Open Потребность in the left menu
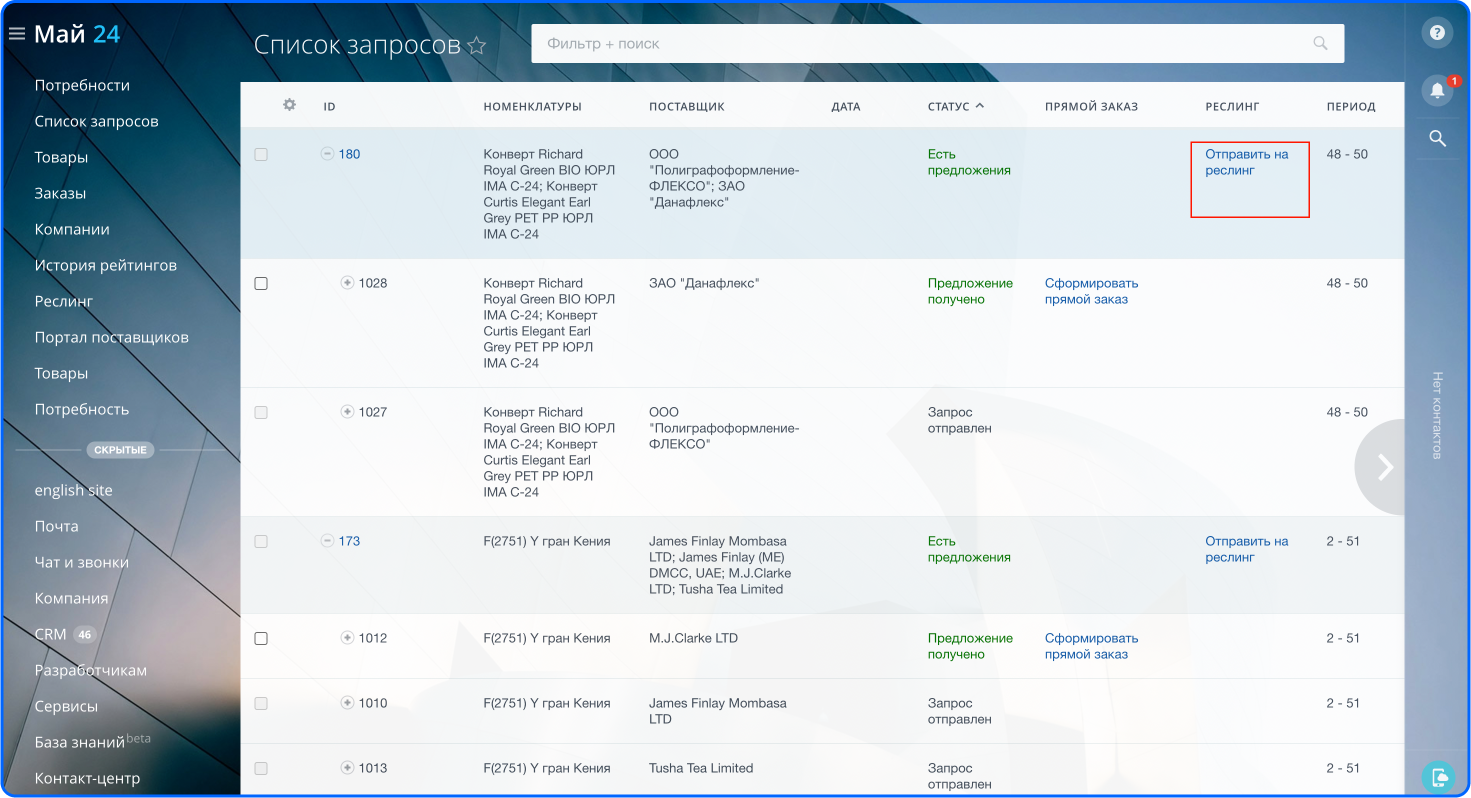1471x798 pixels. tap(82, 409)
